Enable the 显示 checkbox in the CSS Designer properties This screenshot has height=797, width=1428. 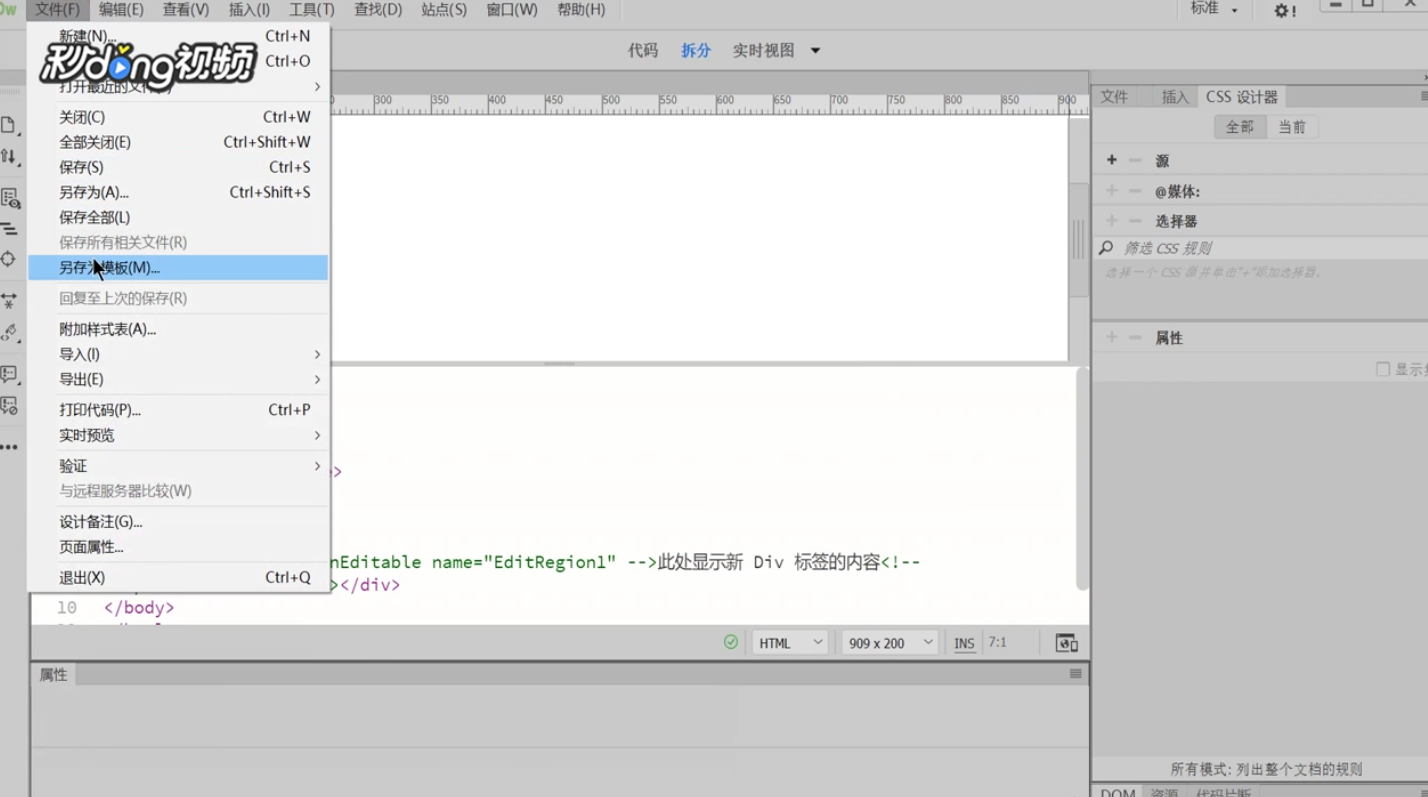[x=1384, y=368]
